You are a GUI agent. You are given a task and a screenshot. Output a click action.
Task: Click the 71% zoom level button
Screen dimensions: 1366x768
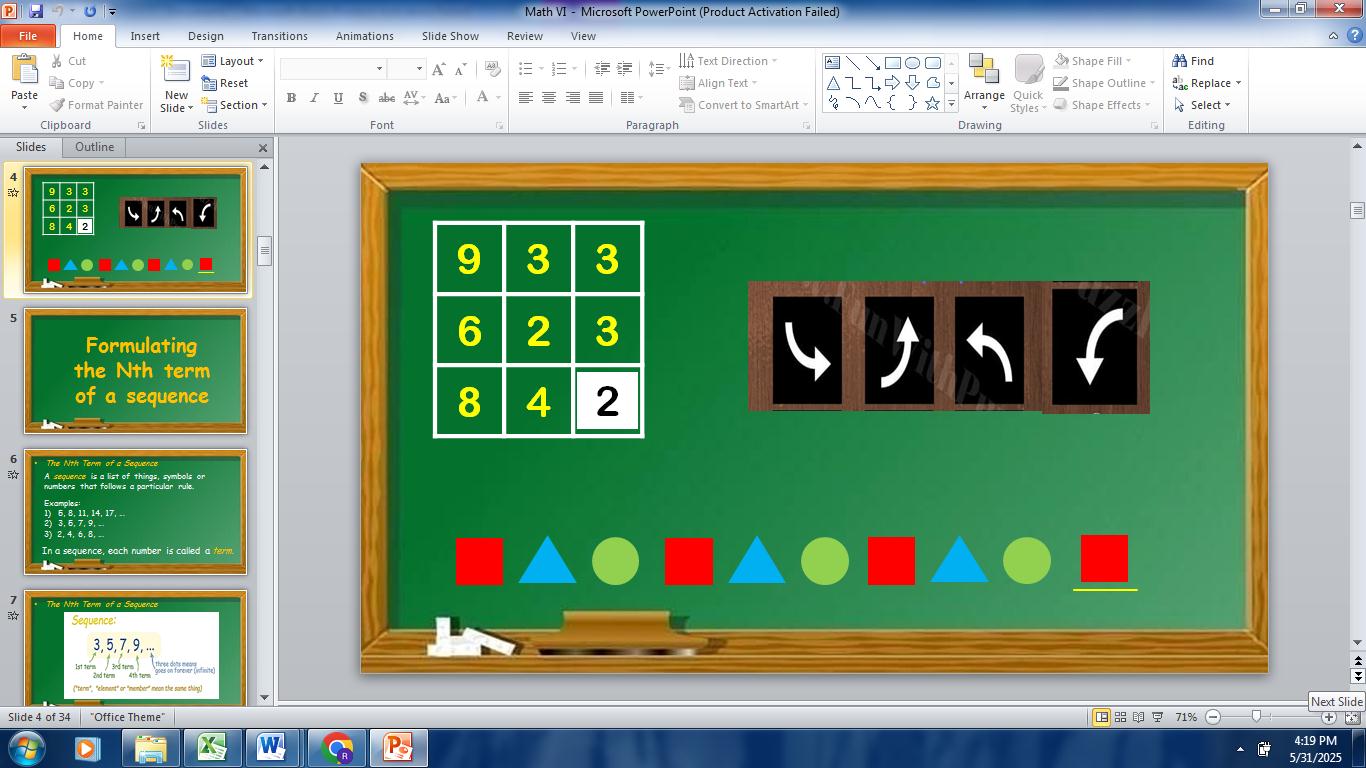[x=1186, y=717]
